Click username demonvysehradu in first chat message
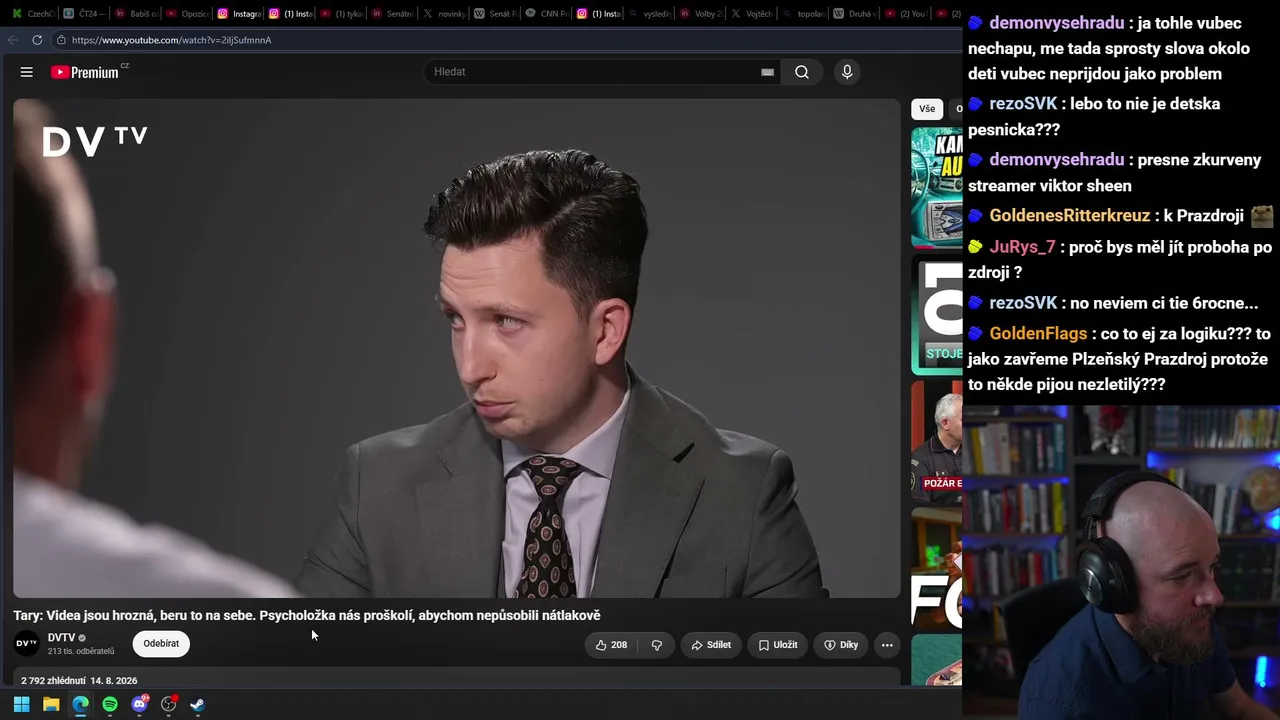Screen dimensions: 1280x720 pos(1057,23)
